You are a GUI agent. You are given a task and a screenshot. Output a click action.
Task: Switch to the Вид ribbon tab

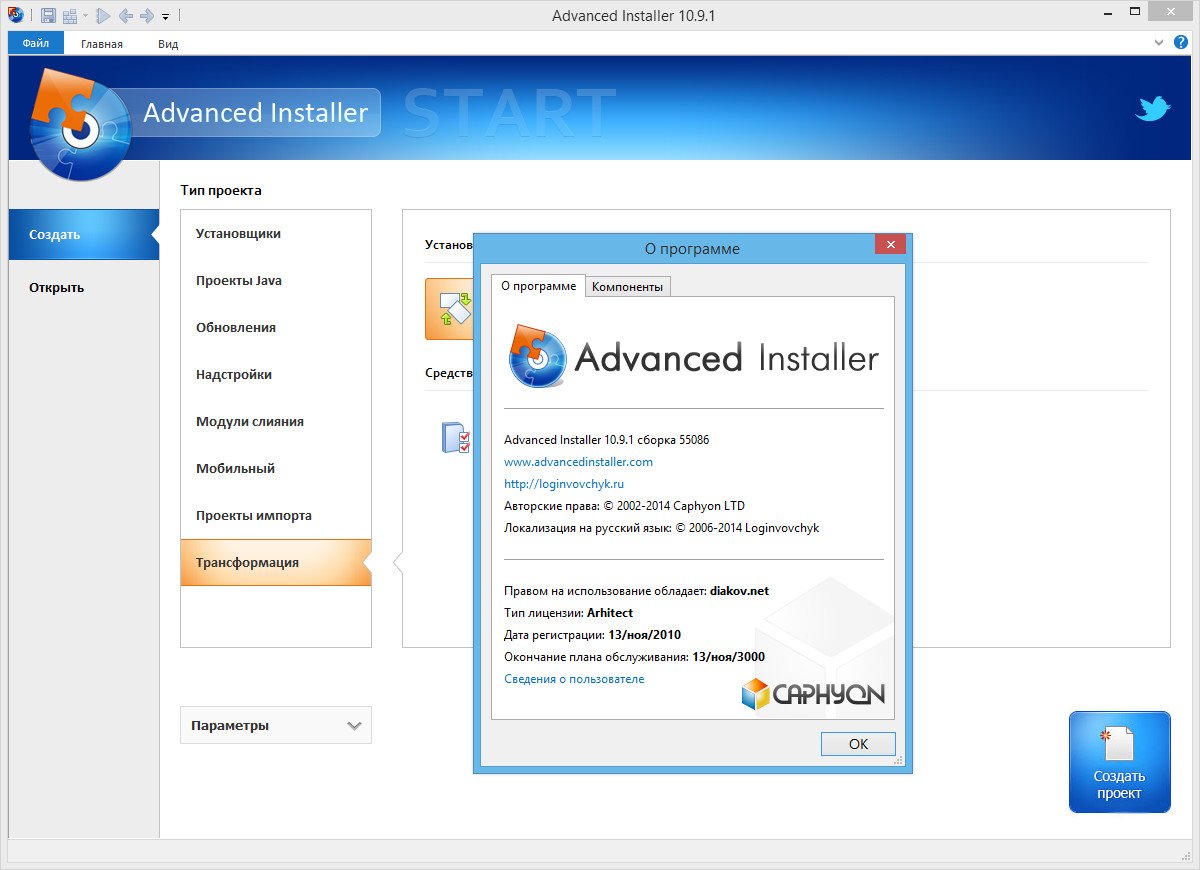click(x=168, y=43)
